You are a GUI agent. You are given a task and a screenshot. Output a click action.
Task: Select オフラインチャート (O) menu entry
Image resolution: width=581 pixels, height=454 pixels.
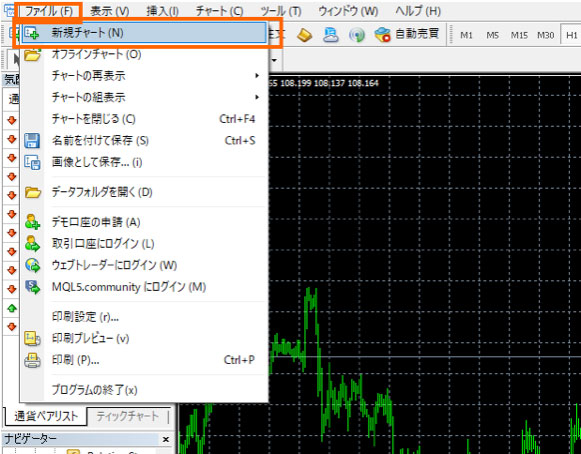[144, 54]
